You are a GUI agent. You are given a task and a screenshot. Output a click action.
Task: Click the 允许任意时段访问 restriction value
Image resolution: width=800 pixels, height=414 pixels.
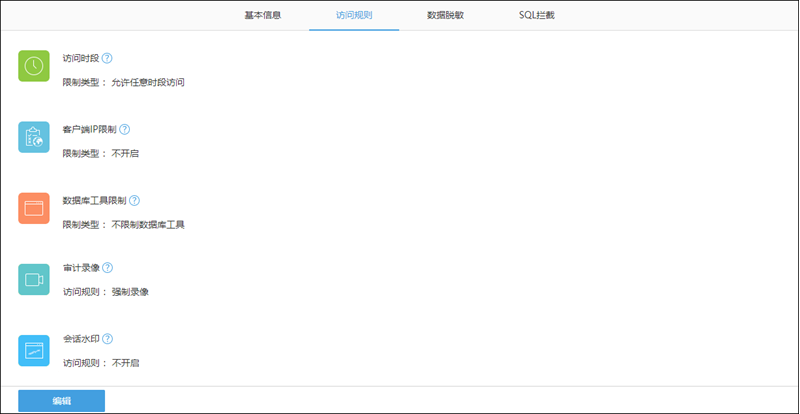148,82
